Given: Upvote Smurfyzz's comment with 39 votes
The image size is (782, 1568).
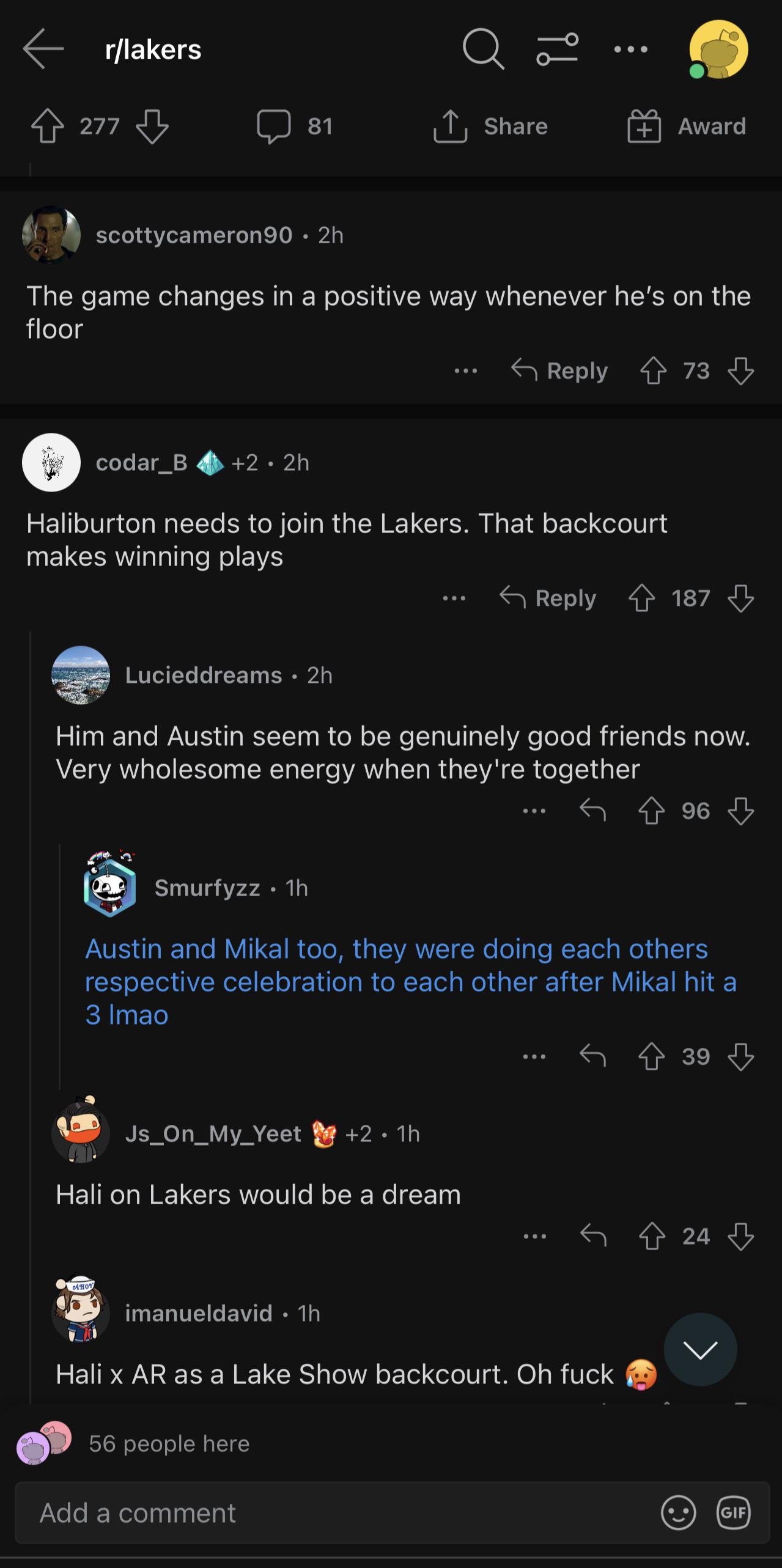Looking at the screenshot, I should [x=652, y=1056].
